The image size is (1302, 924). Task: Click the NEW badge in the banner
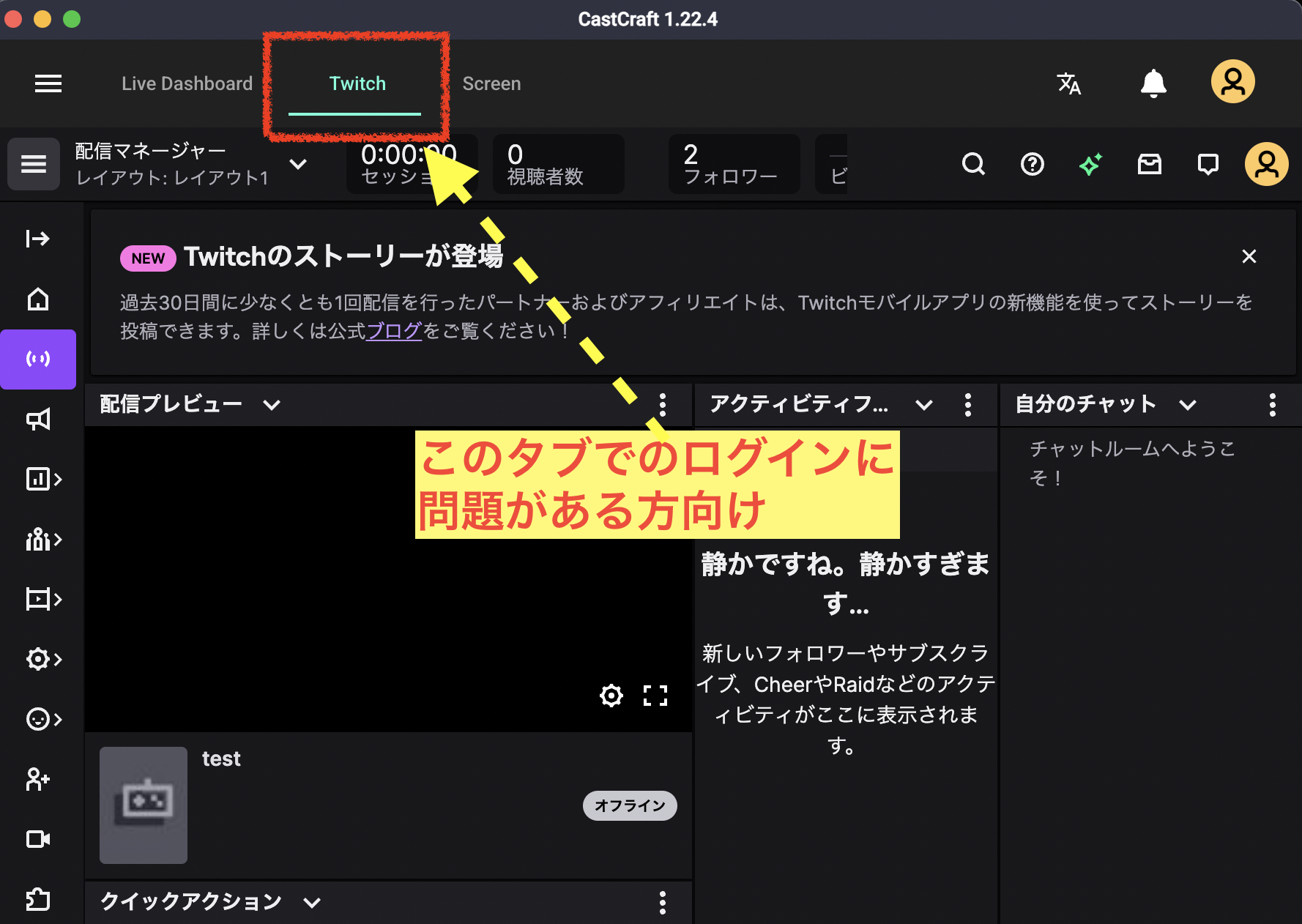[148, 258]
